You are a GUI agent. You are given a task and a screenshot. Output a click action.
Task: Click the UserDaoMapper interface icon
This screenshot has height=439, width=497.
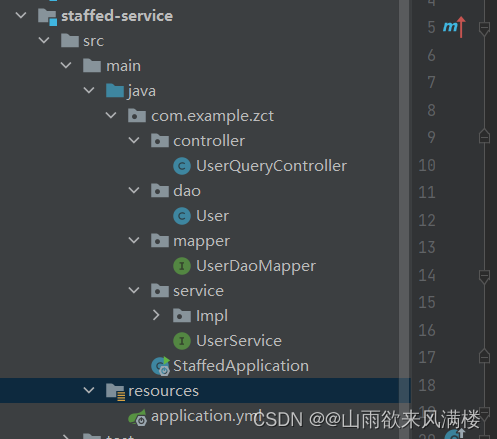tap(182, 266)
